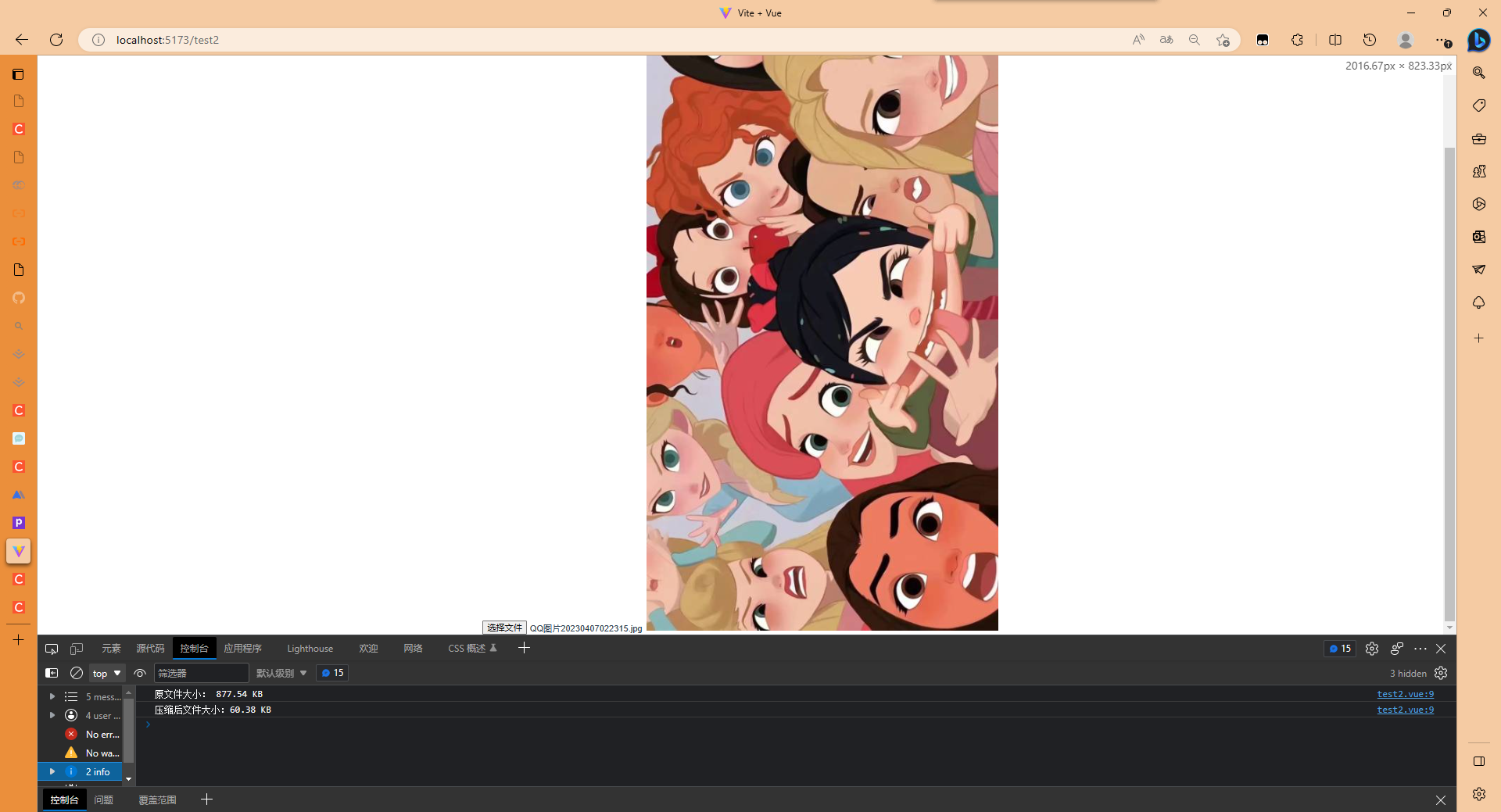This screenshot has height=812, width=1501.
Task: Switch to the 网络 tab
Action: [413, 649]
